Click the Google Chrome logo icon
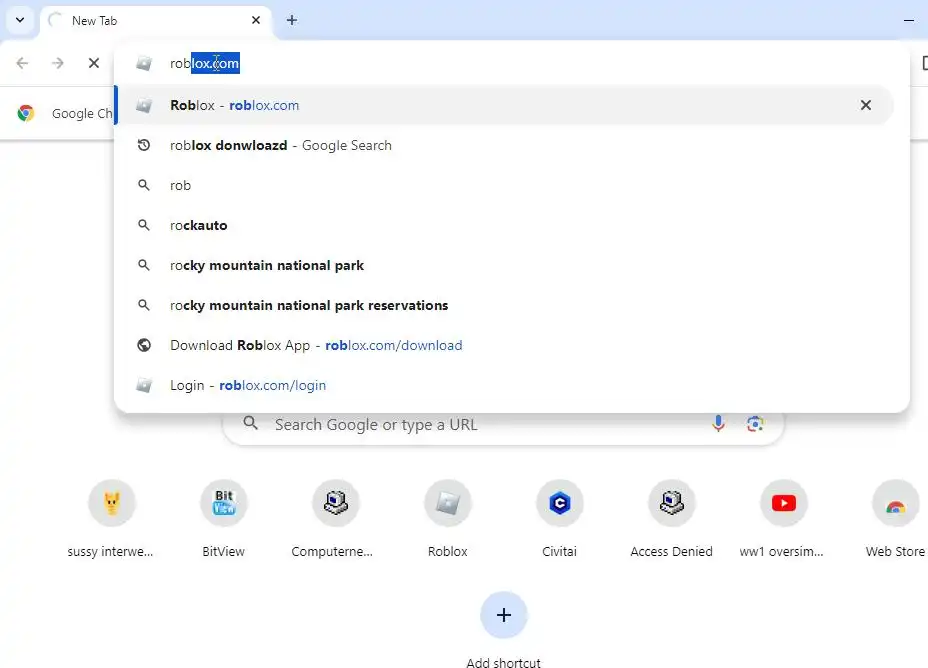The width and height of the screenshot is (928, 668). [25, 113]
